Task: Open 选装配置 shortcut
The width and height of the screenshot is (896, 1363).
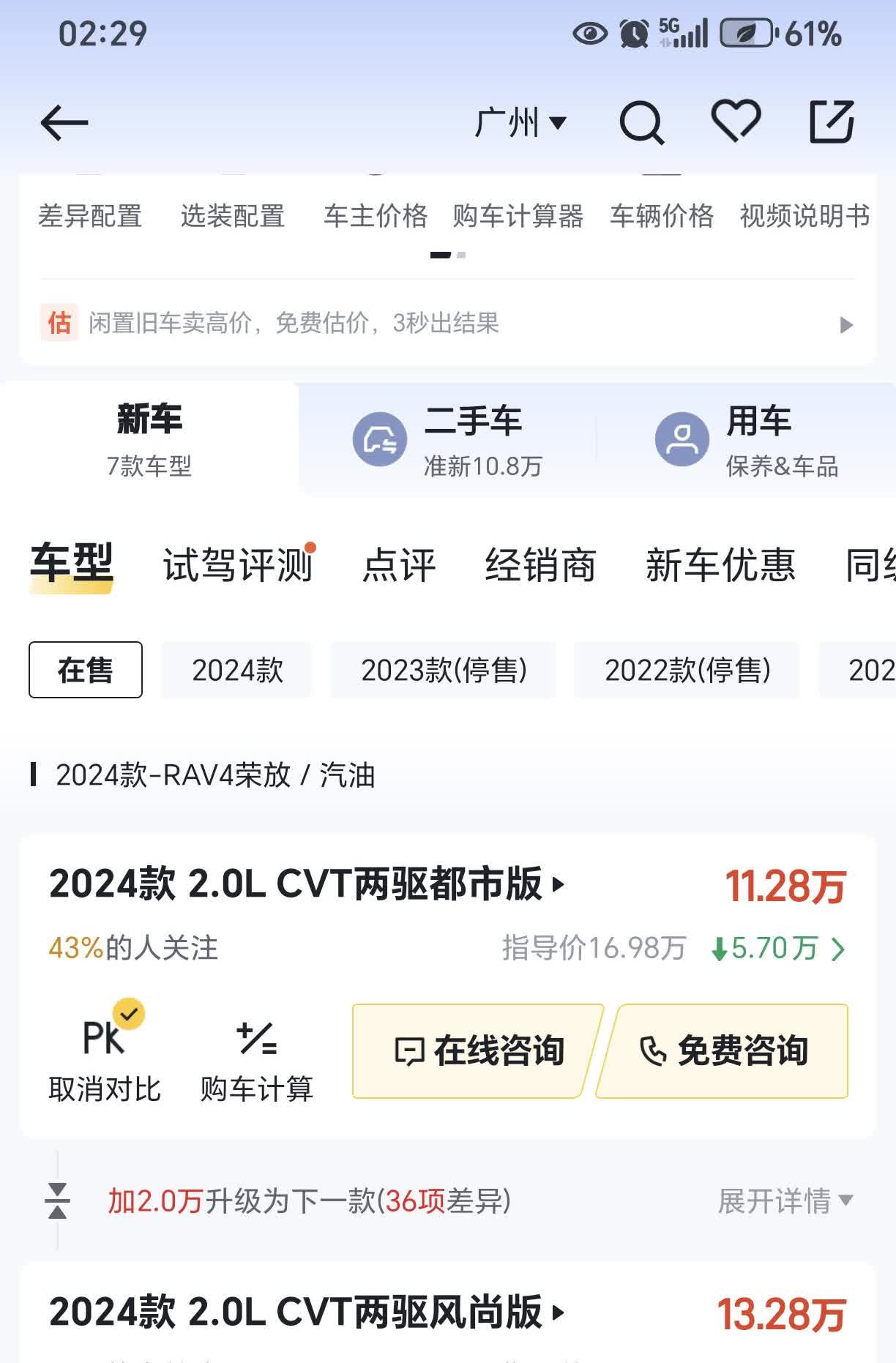Action: pos(233,216)
